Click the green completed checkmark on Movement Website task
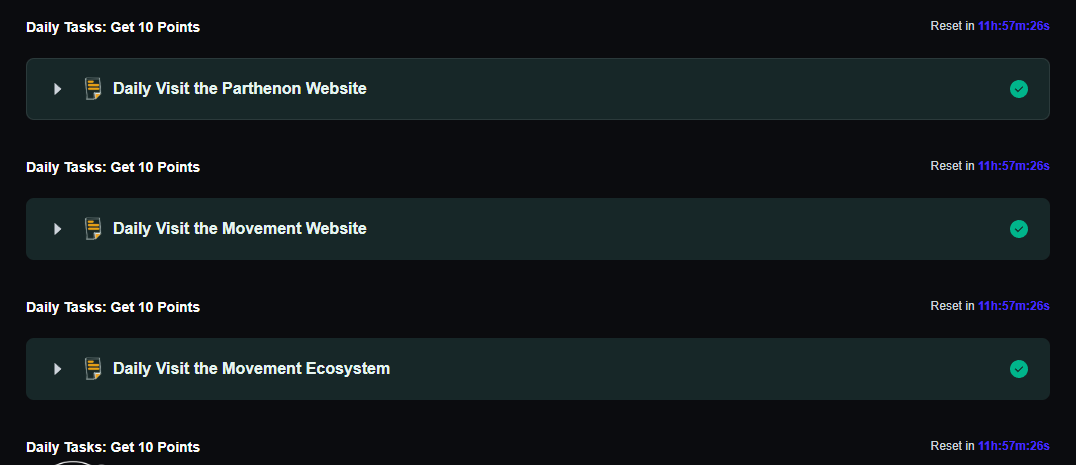This screenshot has height=465, width=1076. (x=1019, y=229)
